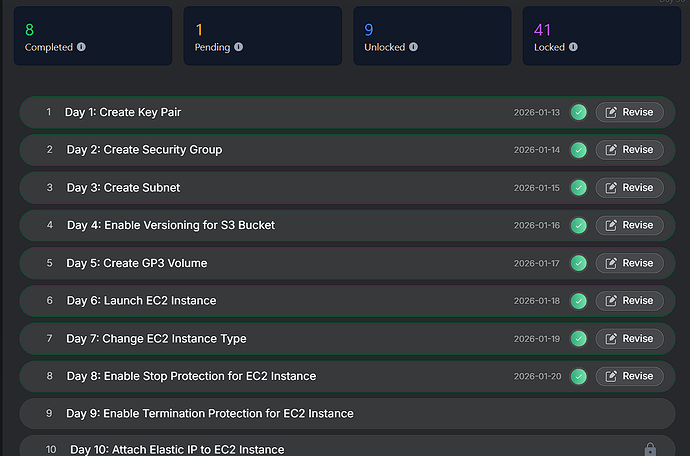Click the info icon next to Completed

coord(82,47)
